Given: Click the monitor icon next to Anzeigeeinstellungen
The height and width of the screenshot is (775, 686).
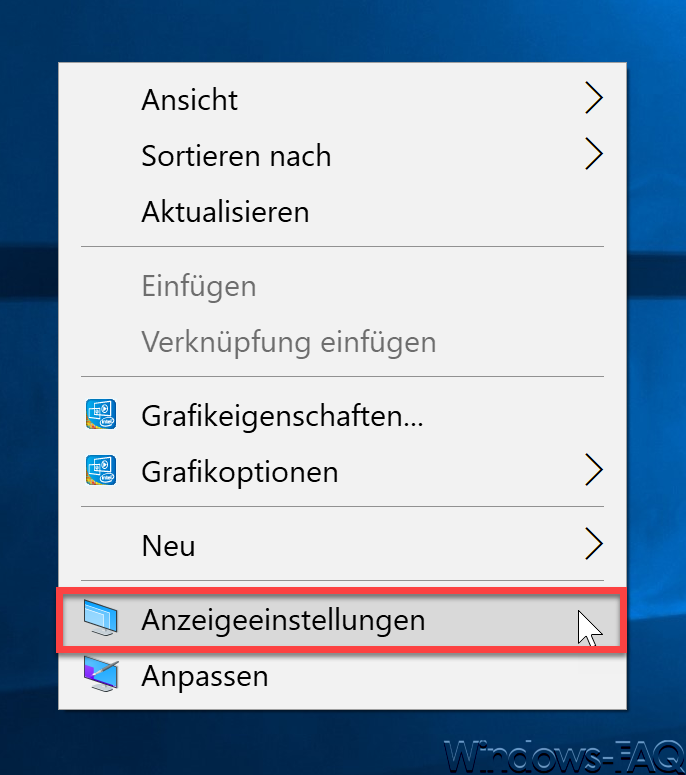Looking at the screenshot, I should tap(101, 618).
